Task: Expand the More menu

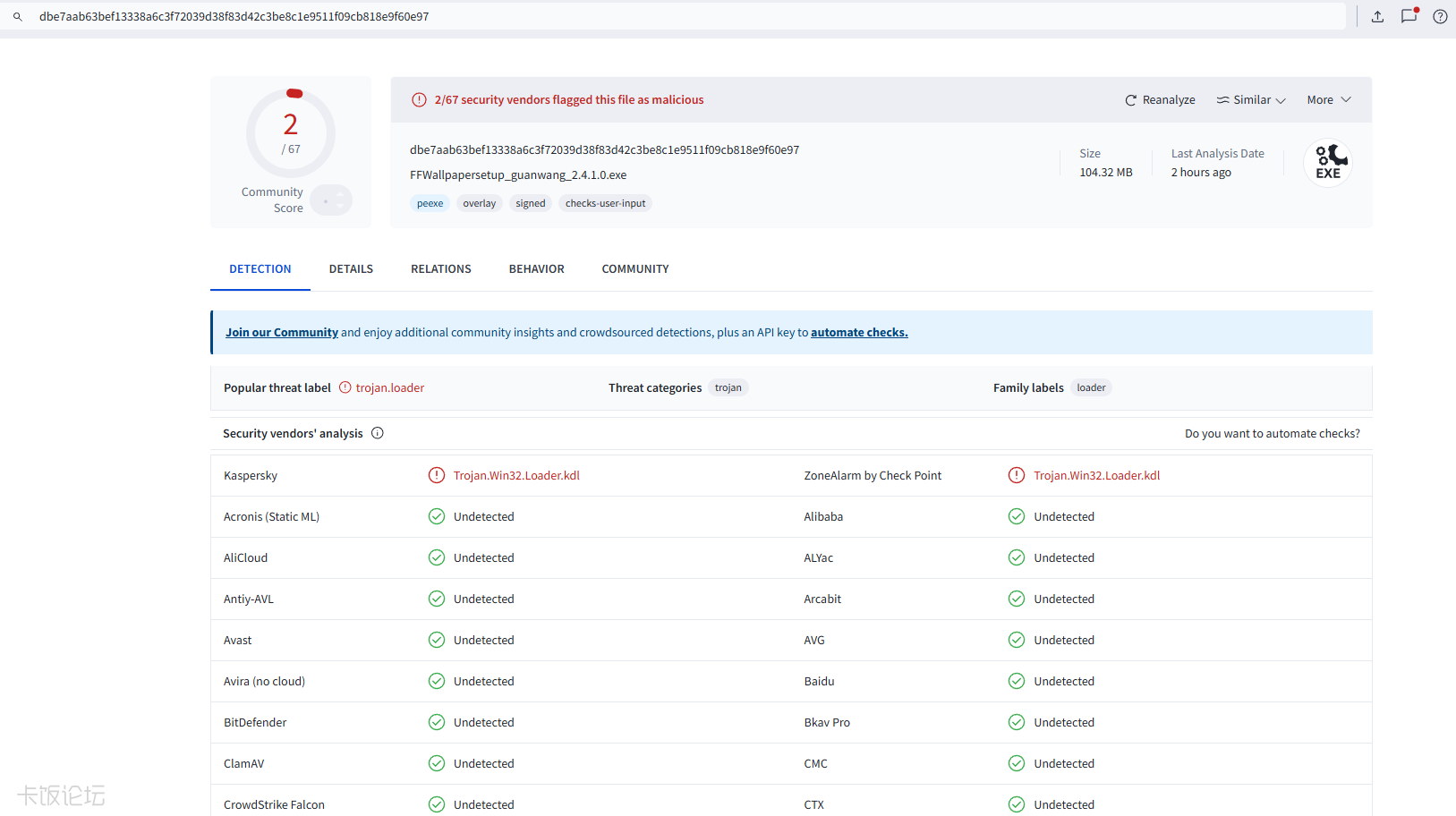Action: pos(1329,100)
